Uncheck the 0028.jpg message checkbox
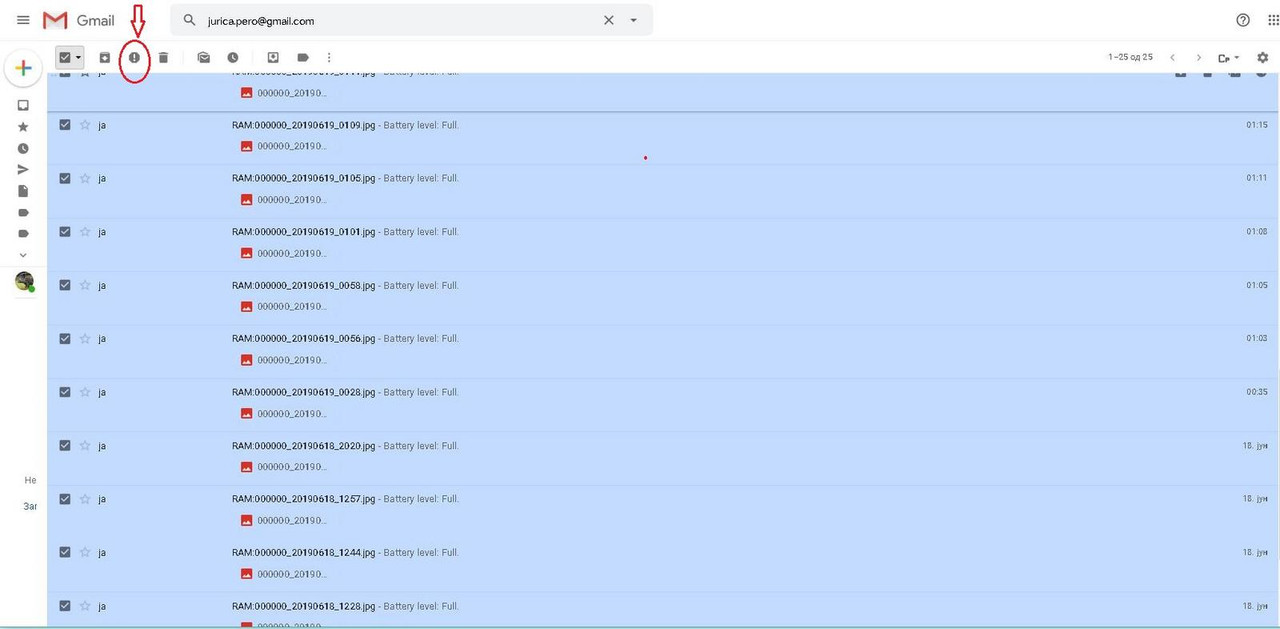1280x629 pixels. click(65, 392)
